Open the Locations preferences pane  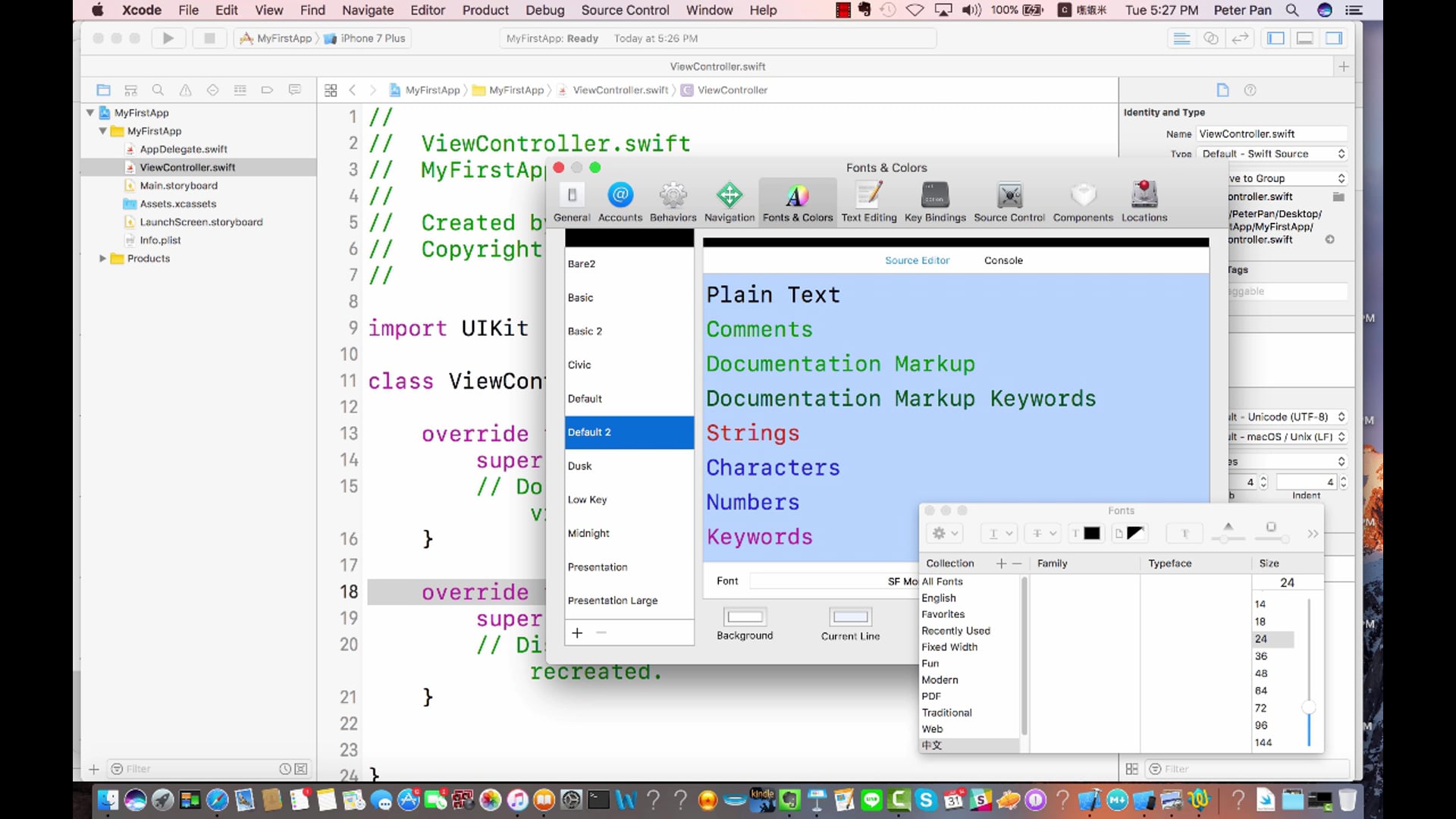point(1144,202)
